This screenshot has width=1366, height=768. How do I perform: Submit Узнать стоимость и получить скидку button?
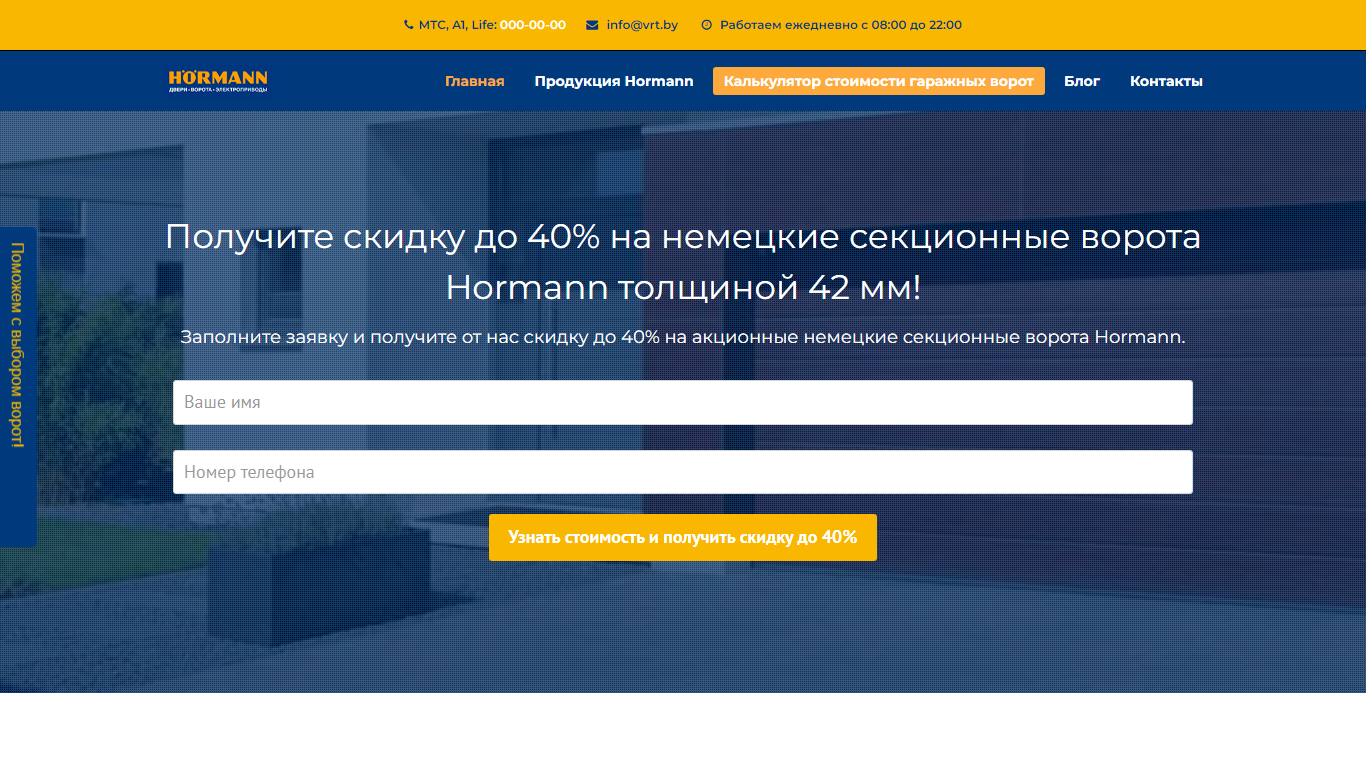pos(683,537)
